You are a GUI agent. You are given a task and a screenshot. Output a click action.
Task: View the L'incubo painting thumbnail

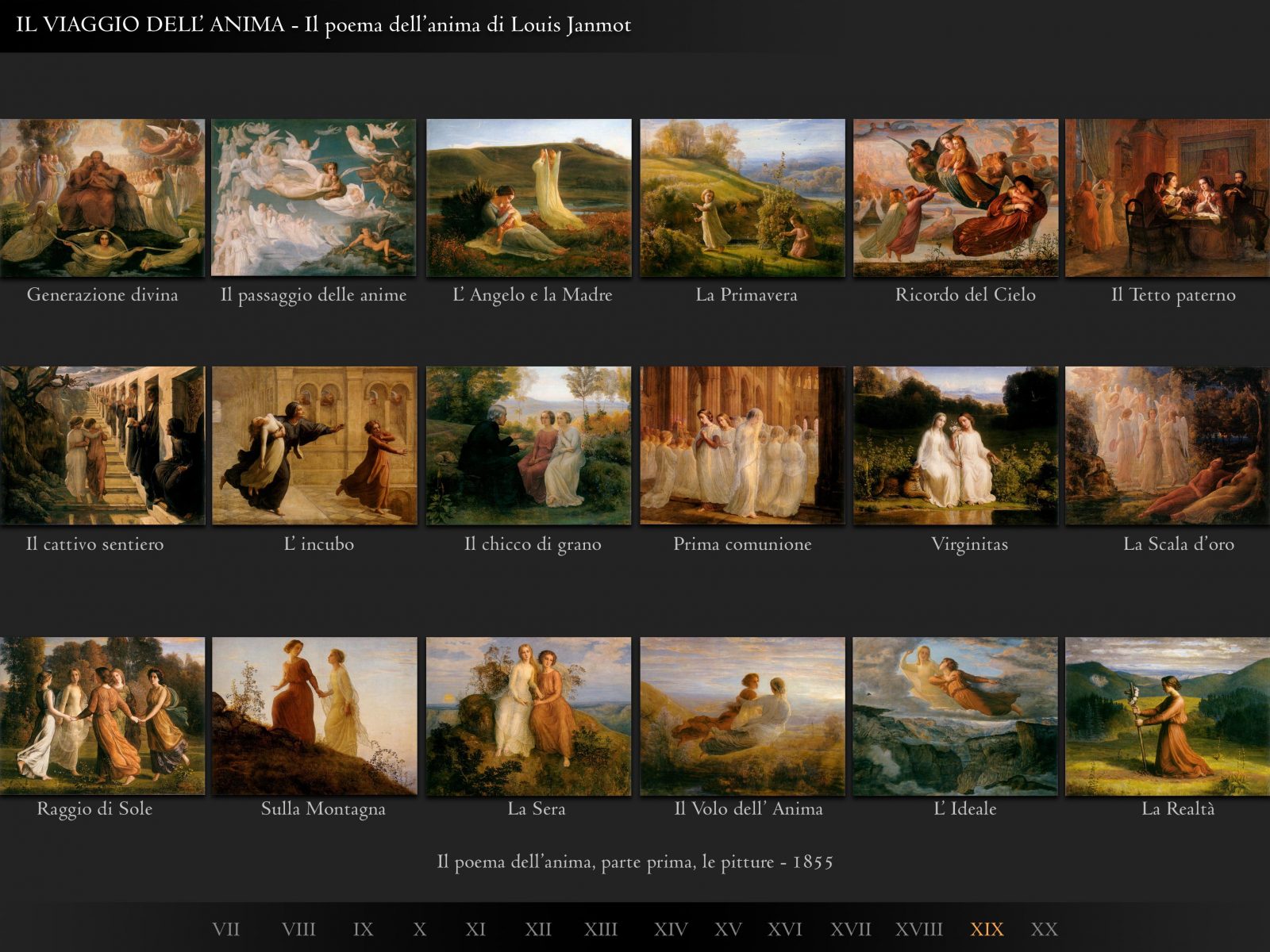click(314, 445)
